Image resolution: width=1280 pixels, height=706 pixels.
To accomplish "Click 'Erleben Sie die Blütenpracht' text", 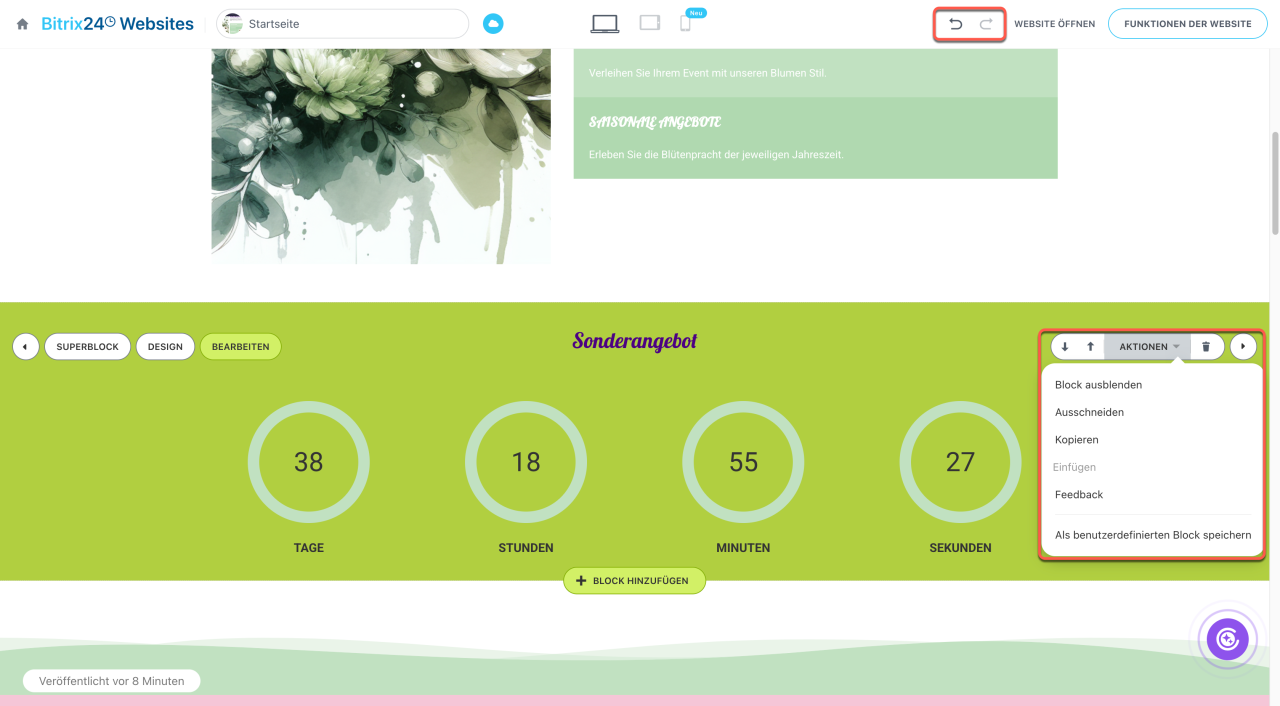I will click(x=716, y=155).
